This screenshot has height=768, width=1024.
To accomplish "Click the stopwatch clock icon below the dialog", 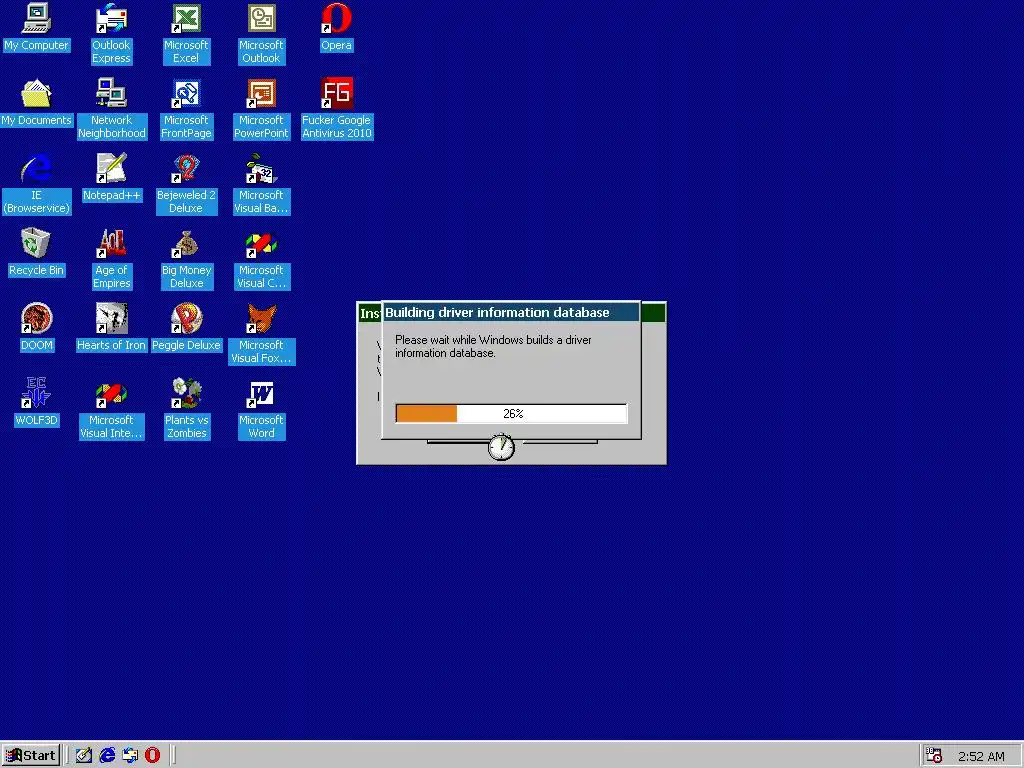I will pos(502,447).
